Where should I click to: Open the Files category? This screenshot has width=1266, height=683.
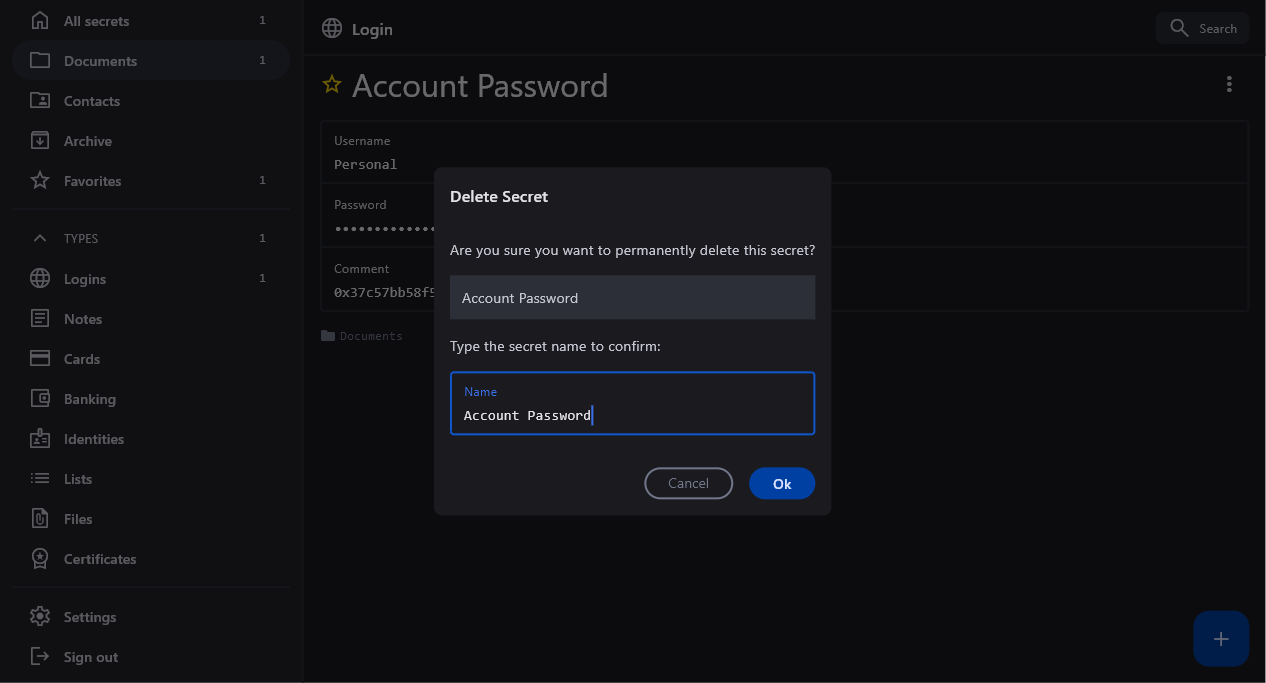78,519
